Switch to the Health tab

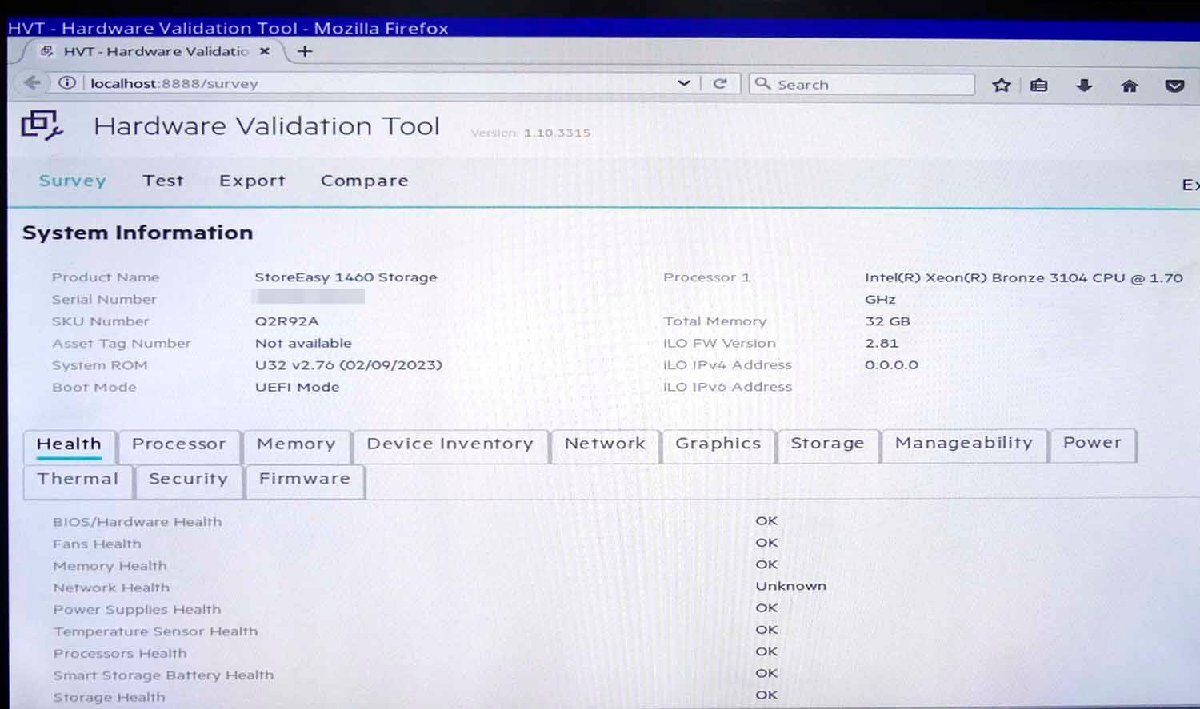(x=69, y=445)
